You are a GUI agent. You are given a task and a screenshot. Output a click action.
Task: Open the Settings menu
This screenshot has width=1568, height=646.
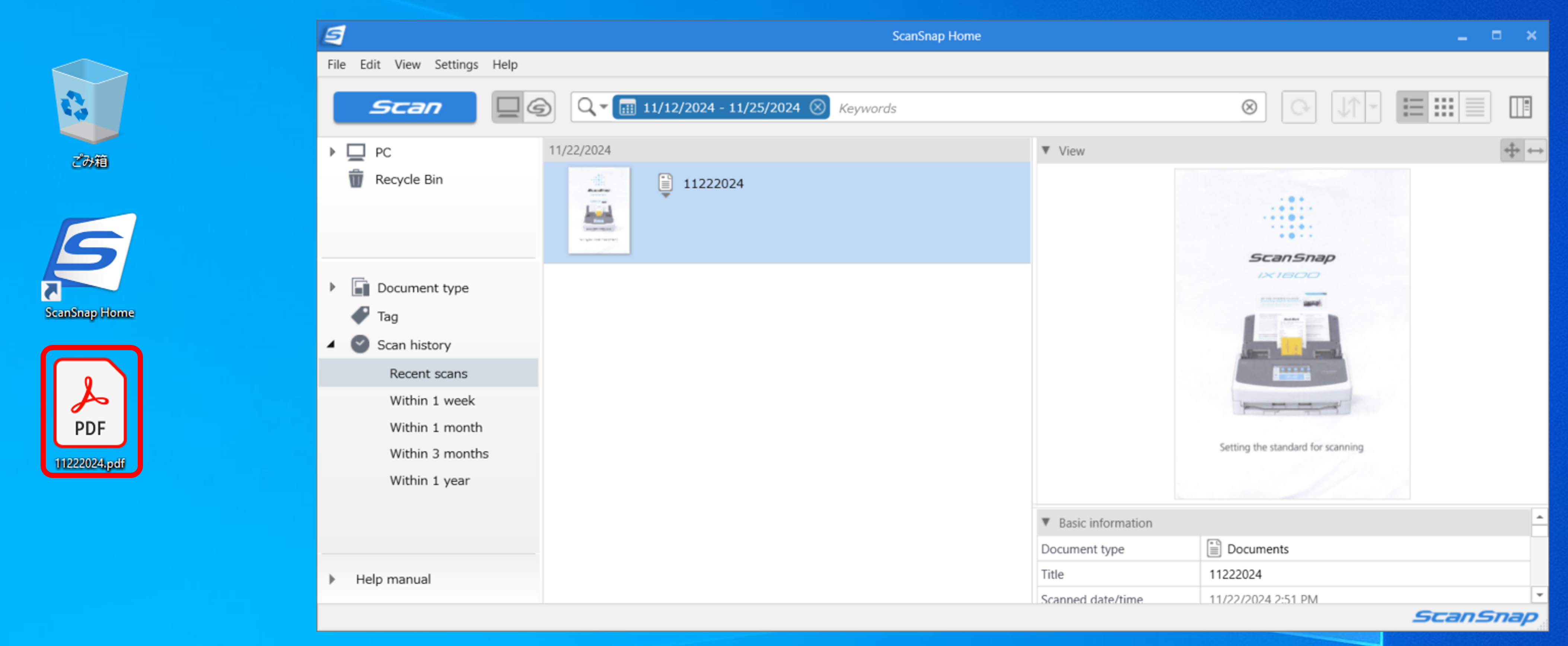tap(456, 64)
